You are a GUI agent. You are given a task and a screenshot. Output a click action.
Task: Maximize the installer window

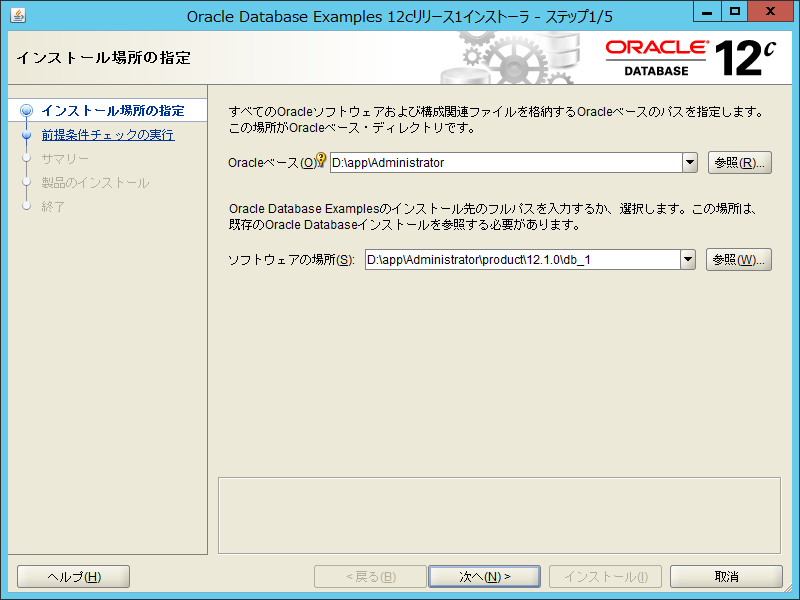coord(735,12)
